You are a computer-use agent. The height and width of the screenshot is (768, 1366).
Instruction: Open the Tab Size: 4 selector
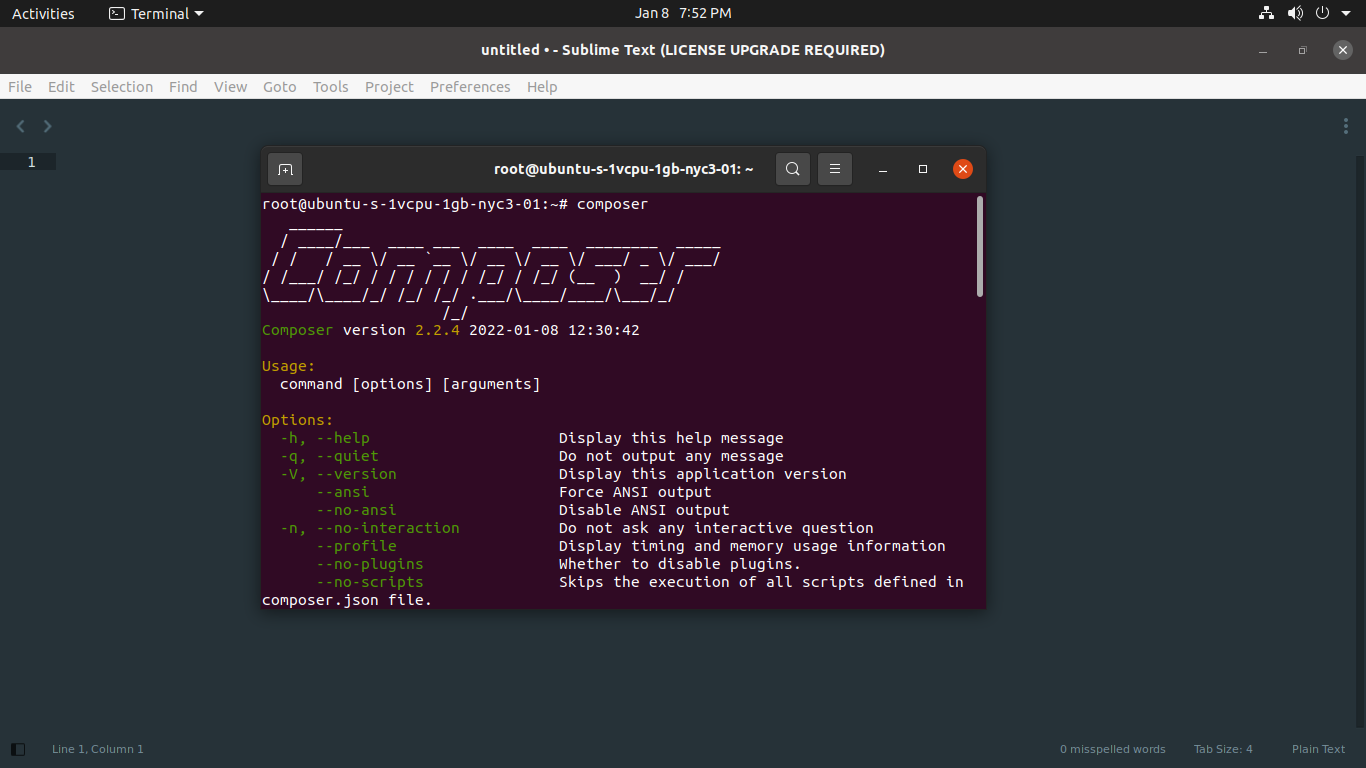[x=1223, y=748]
